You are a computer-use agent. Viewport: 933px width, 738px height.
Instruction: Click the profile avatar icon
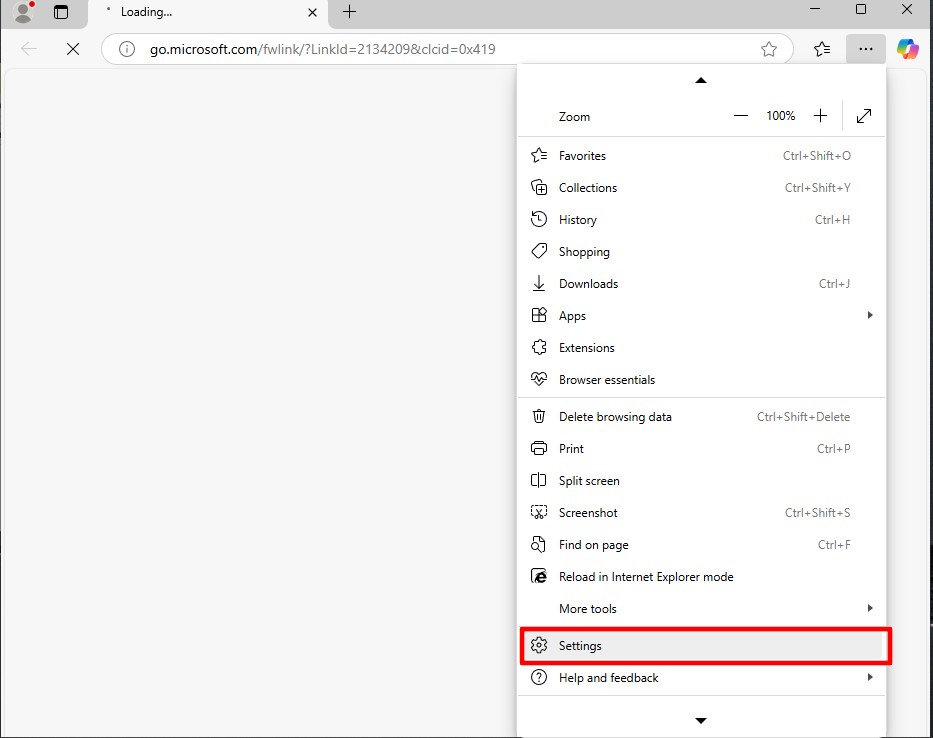pyautogui.click(x=24, y=12)
